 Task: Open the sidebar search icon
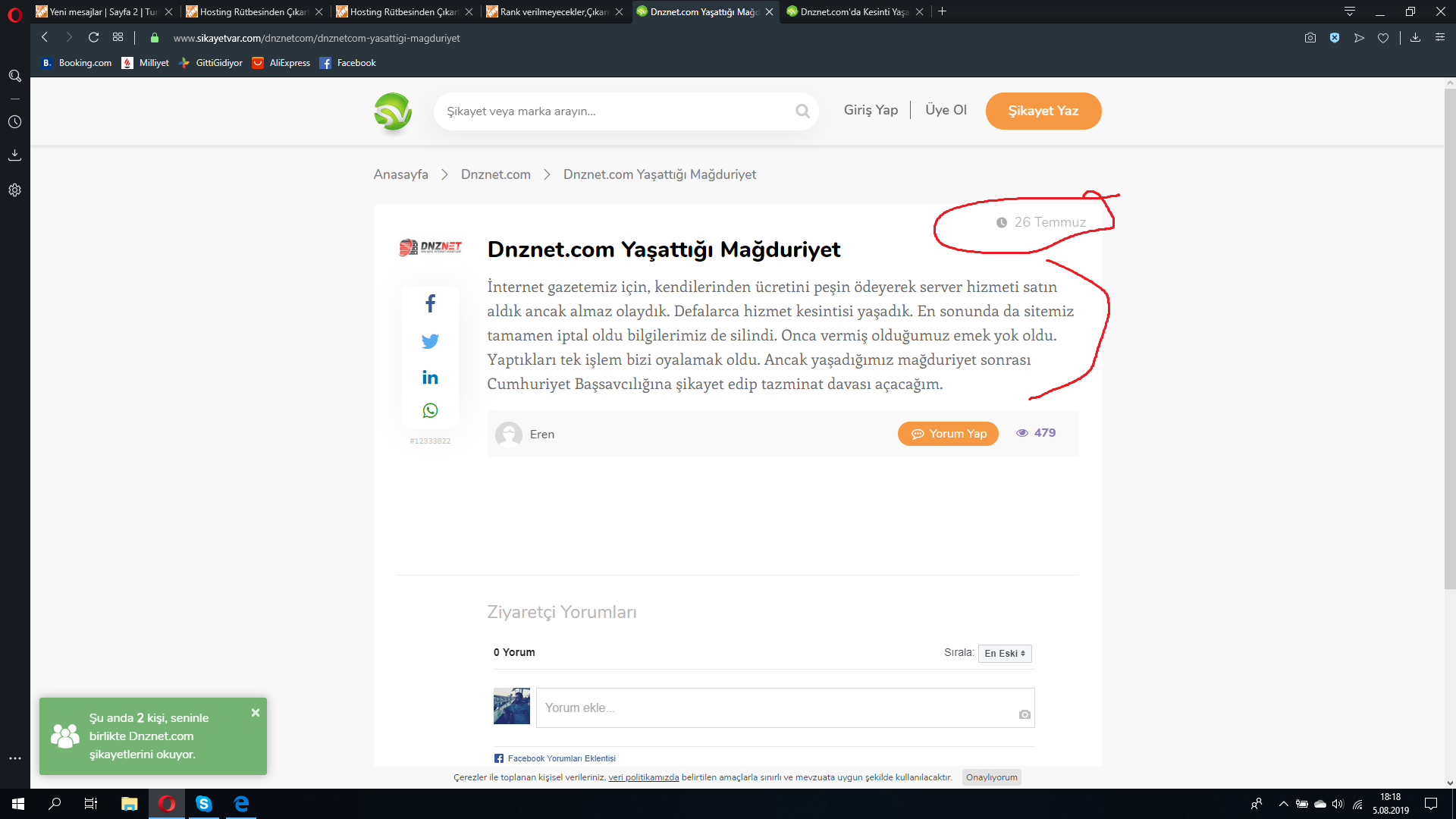click(x=14, y=76)
